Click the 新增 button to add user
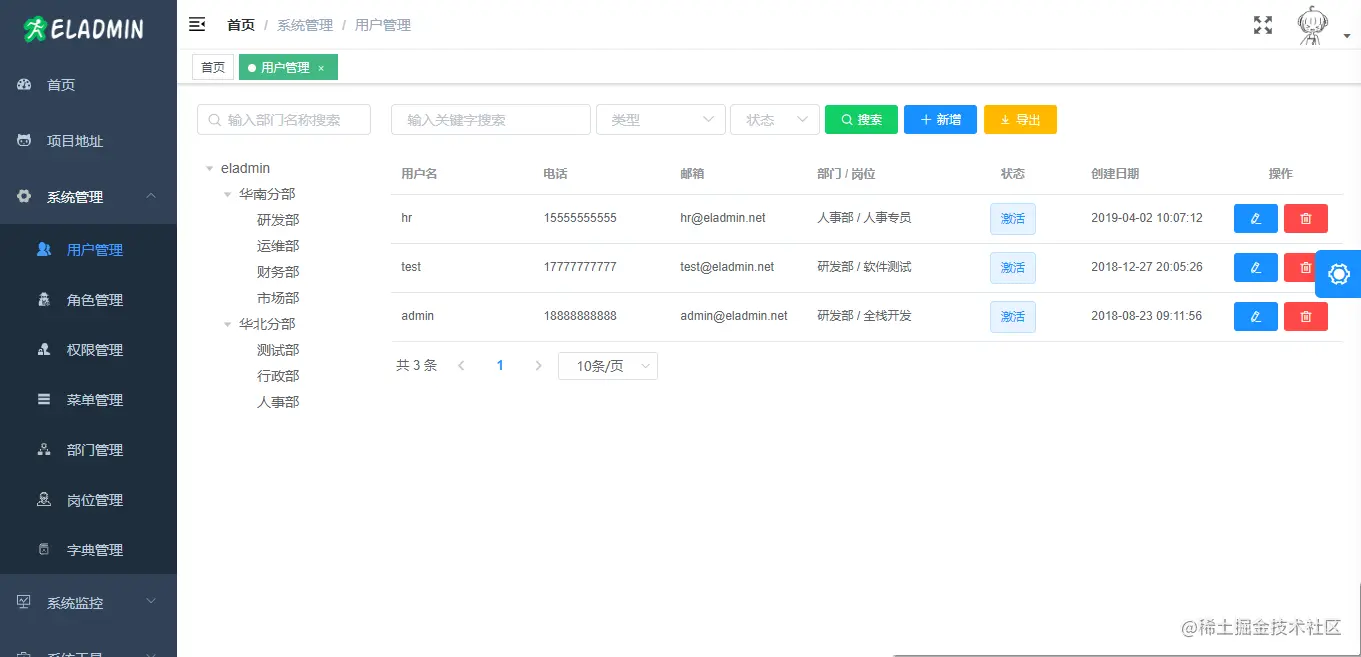This screenshot has width=1361, height=657. click(x=940, y=119)
